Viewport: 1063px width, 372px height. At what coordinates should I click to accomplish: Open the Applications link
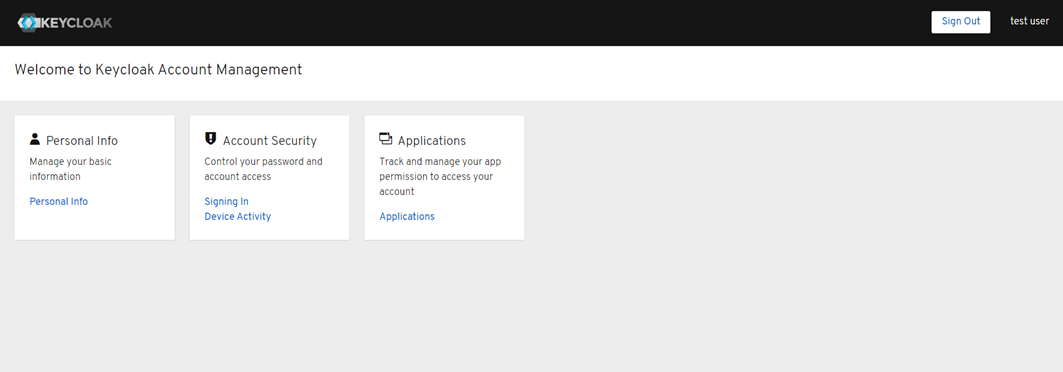407,217
